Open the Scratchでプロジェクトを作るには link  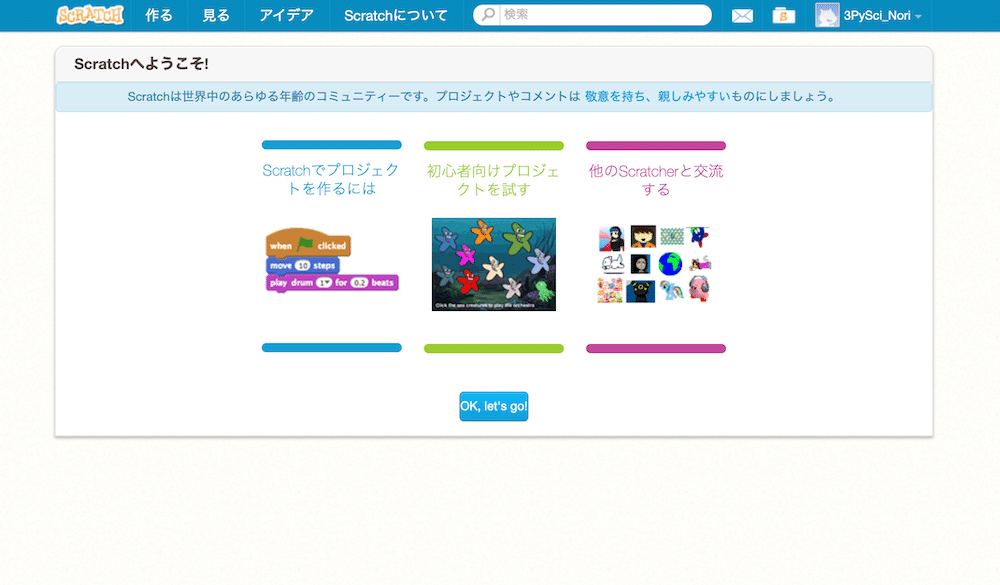[x=331, y=179]
